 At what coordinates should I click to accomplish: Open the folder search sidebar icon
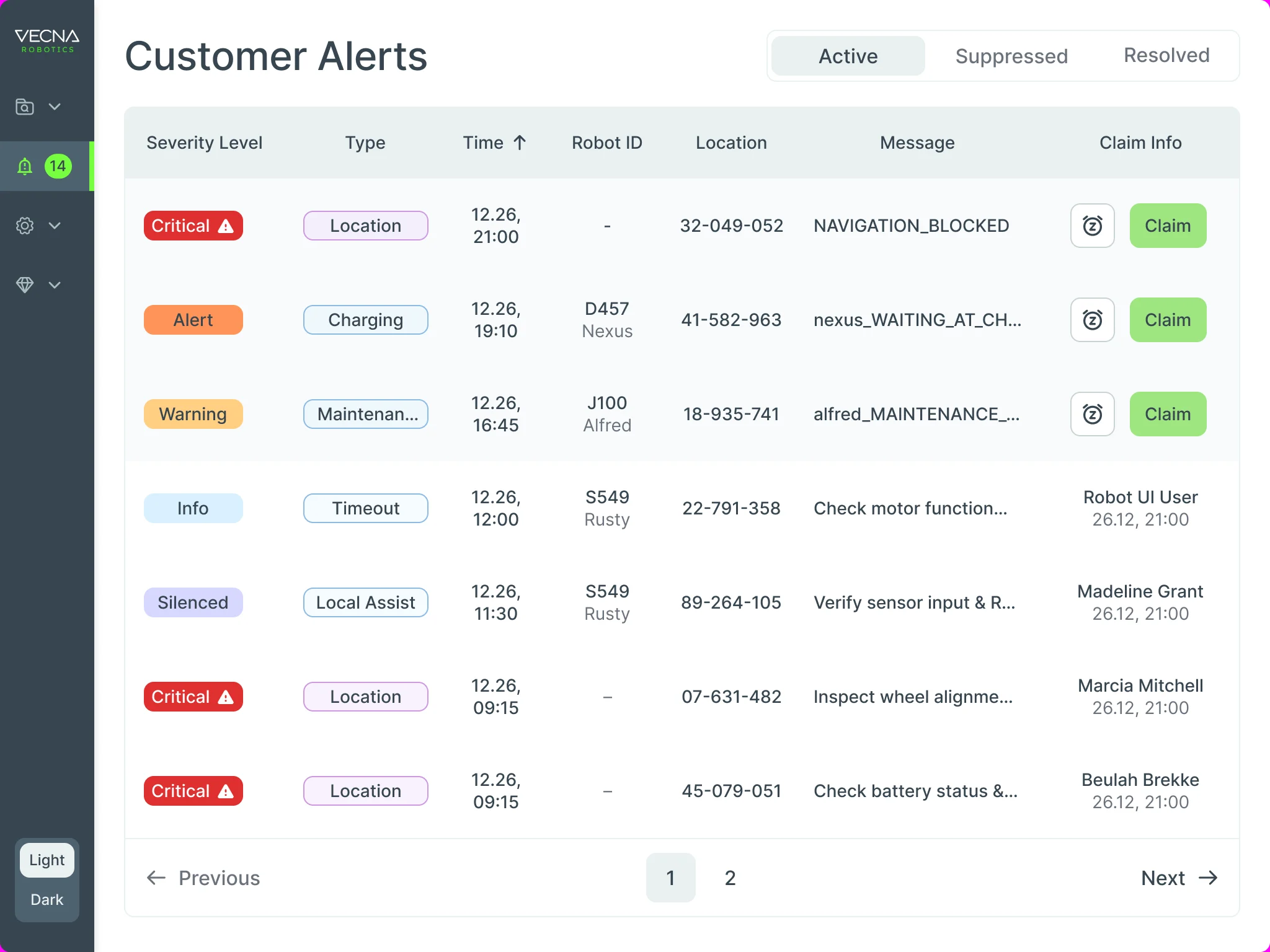(25, 107)
